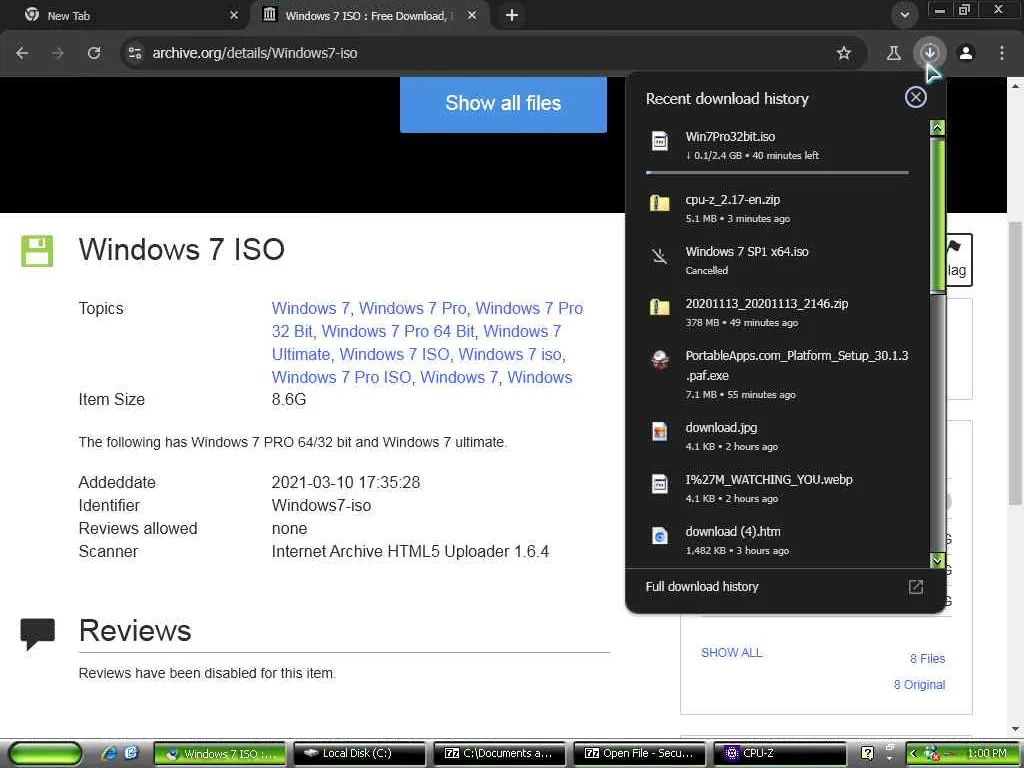The width and height of the screenshot is (1024, 768).
Task: Click the download.jpg image icon
Action: [660, 432]
